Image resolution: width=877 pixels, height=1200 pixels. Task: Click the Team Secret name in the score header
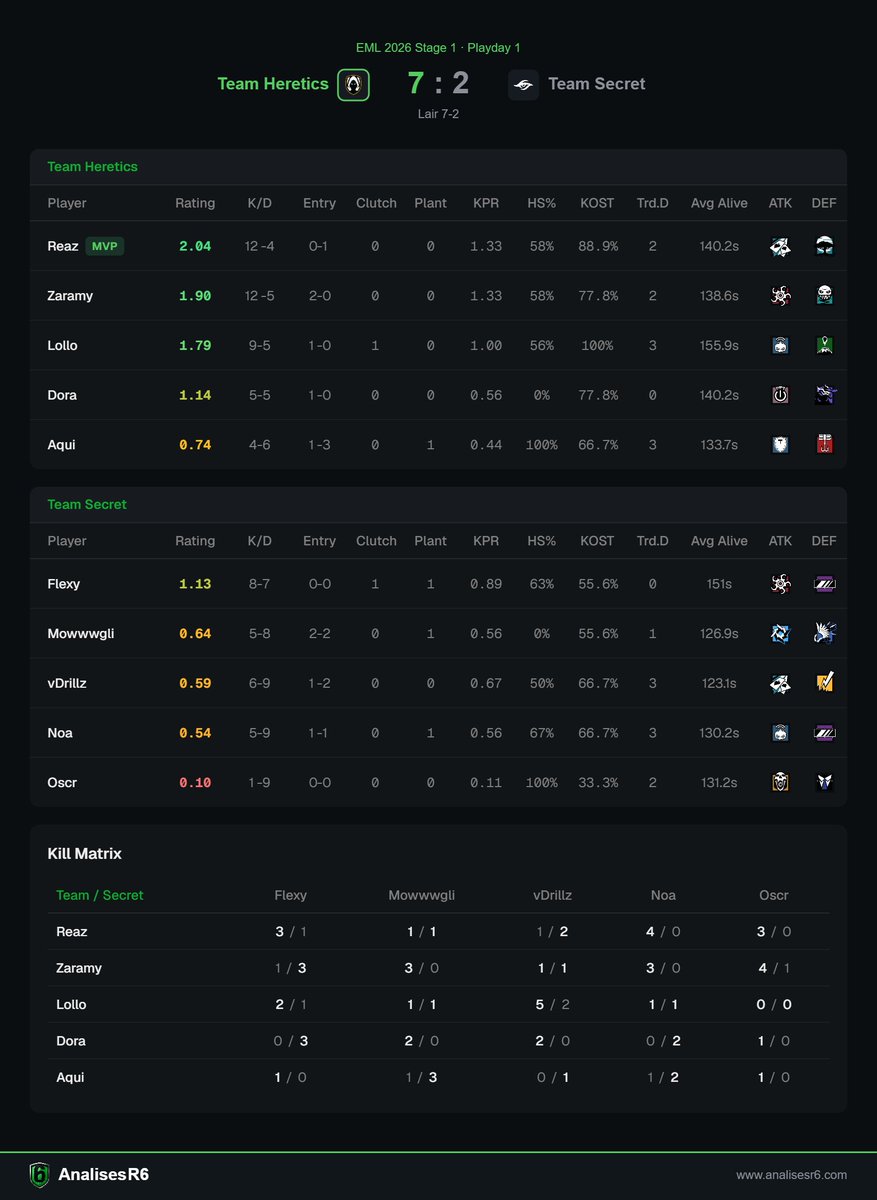click(x=597, y=84)
